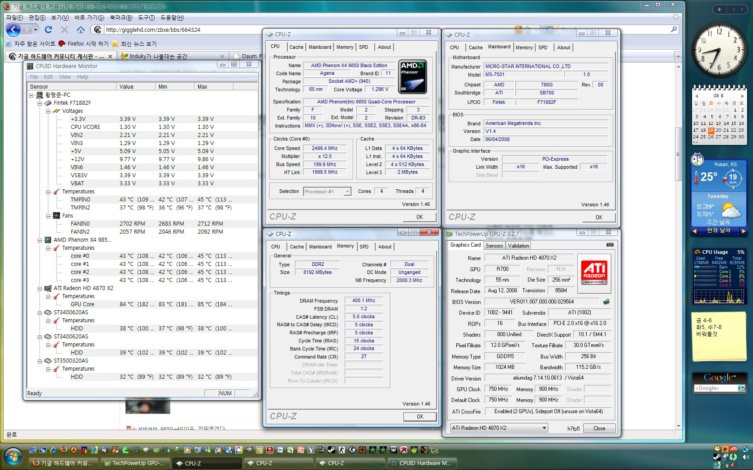The image size is (753, 470).
Task: Switch to the Sensors tab in GPU-Z
Action: click(494, 245)
